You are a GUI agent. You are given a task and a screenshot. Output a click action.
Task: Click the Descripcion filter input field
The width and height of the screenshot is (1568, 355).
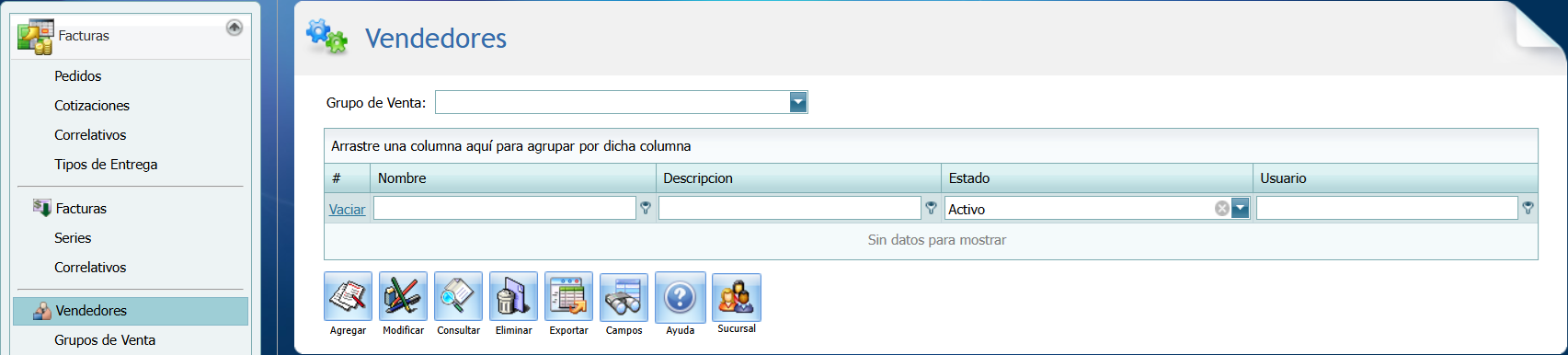(790, 209)
